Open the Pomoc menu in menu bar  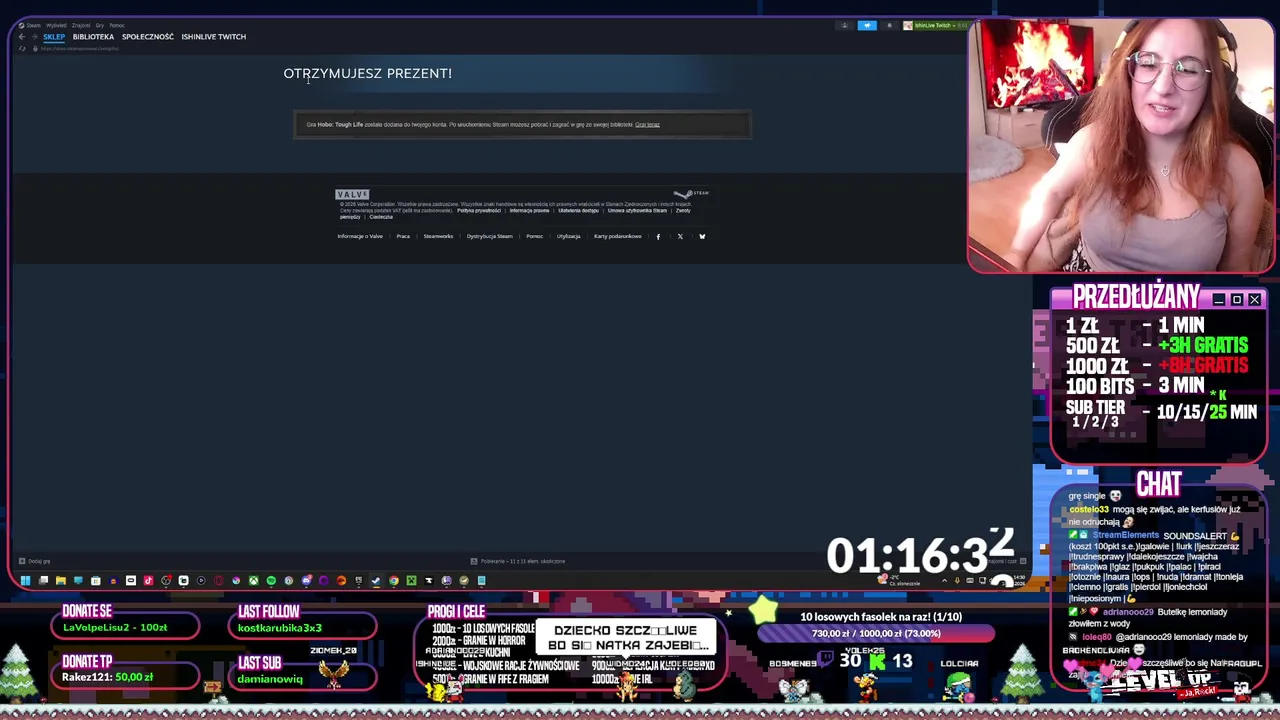[117, 25]
